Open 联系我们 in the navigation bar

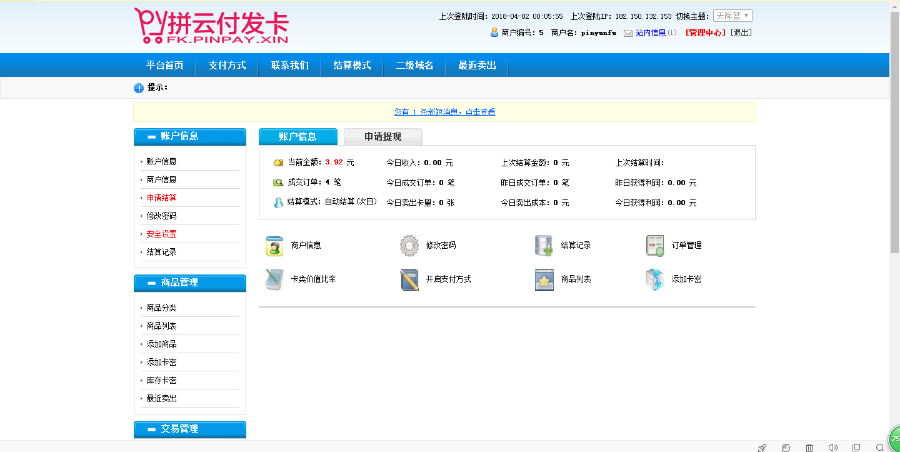289,65
